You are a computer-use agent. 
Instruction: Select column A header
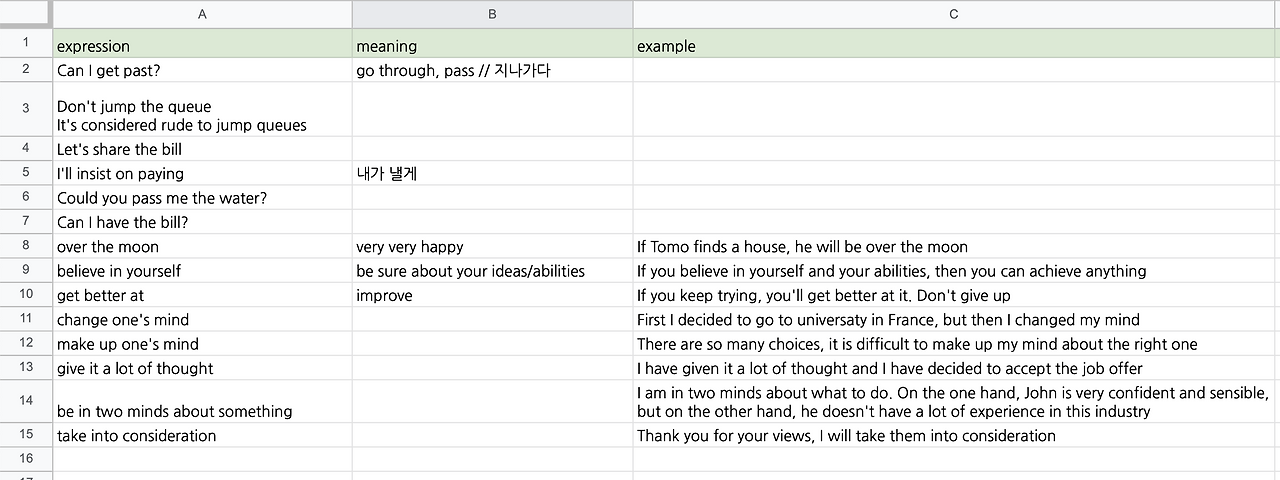[202, 14]
